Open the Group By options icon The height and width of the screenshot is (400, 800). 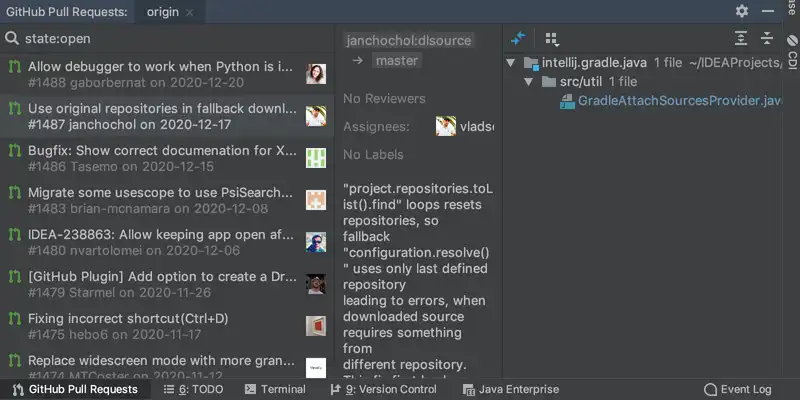(551, 39)
